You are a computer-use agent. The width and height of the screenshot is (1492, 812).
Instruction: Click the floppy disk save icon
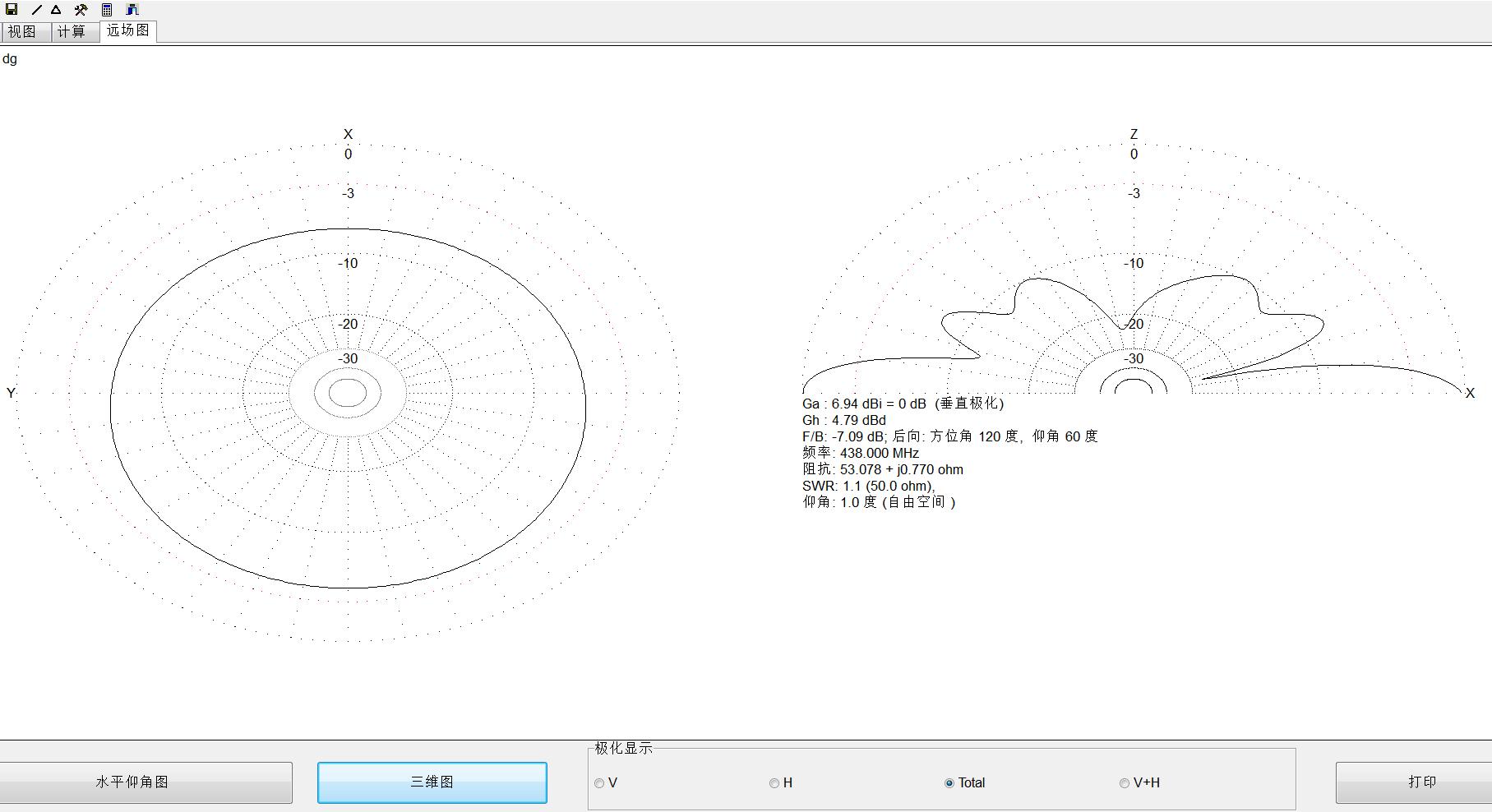[x=12, y=10]
